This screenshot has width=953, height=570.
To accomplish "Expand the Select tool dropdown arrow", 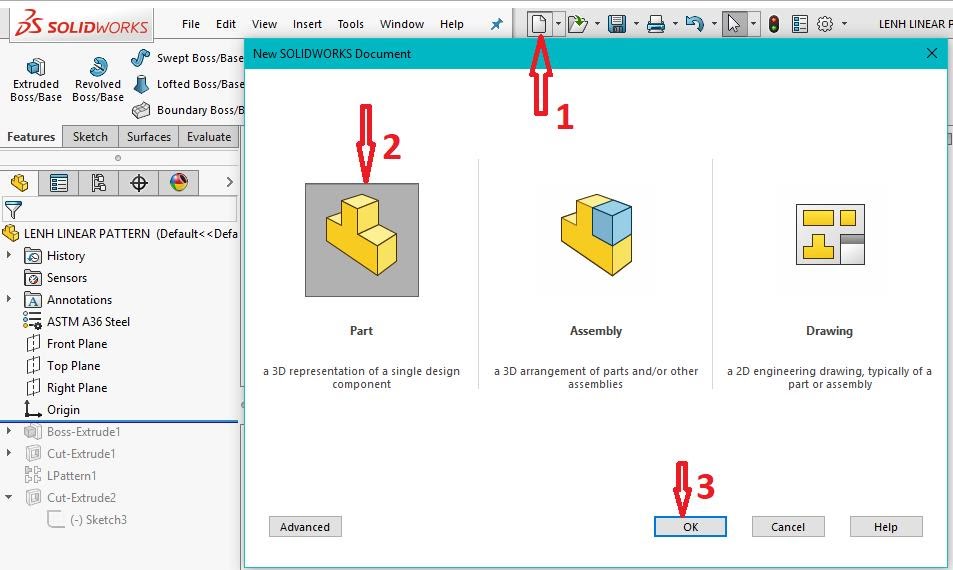I will pyautogui.click(x=754, y=24).
